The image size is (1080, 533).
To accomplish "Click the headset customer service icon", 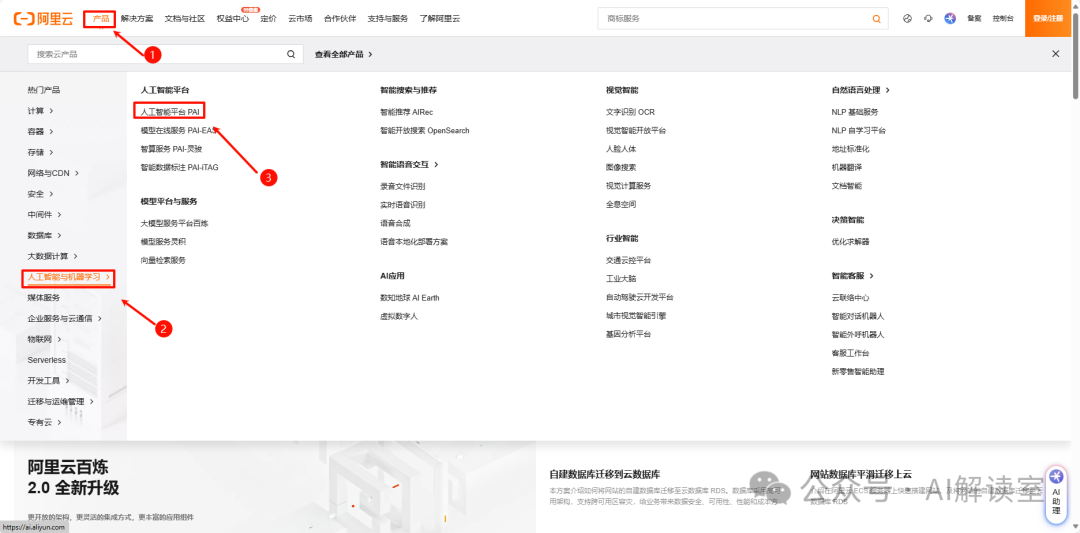I will click(928, 19).
